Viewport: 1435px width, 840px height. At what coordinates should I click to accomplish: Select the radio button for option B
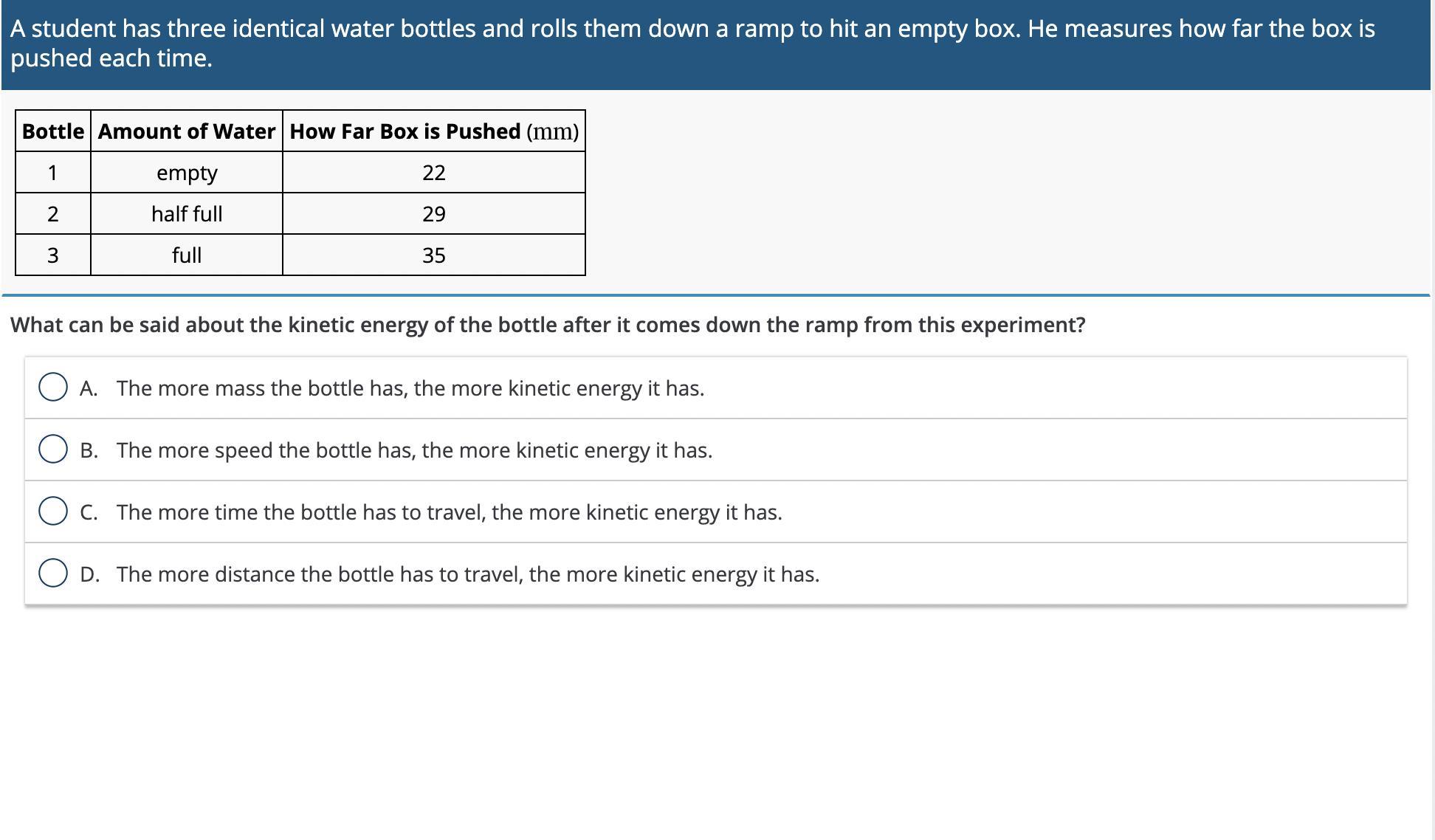(53, 450)
